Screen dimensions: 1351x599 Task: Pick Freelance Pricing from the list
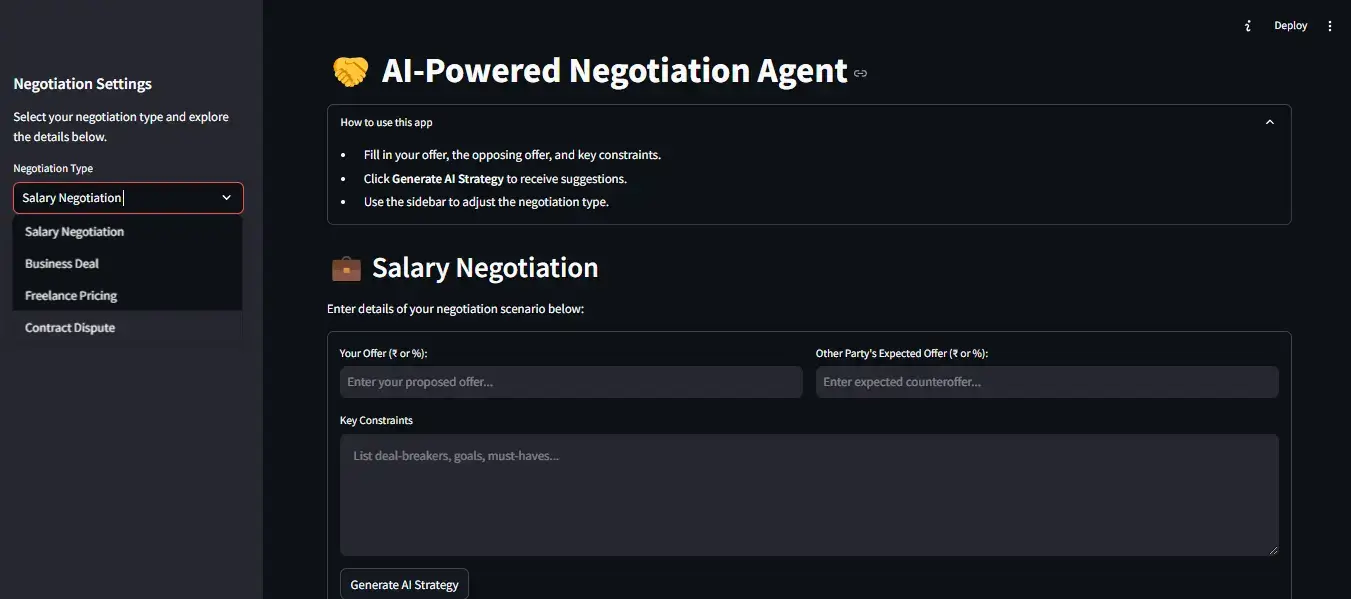click(x=71, y=296)
